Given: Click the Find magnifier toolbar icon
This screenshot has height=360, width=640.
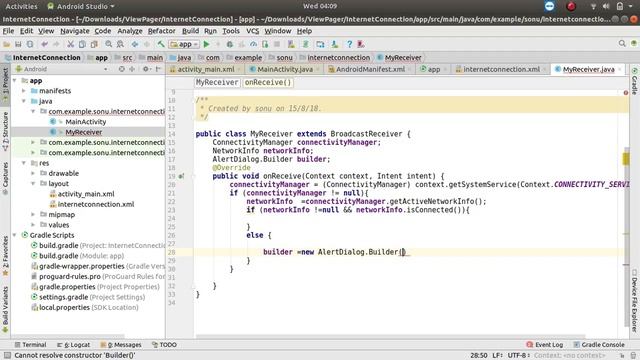Looking at the screenshot, I should pos(109,44).
